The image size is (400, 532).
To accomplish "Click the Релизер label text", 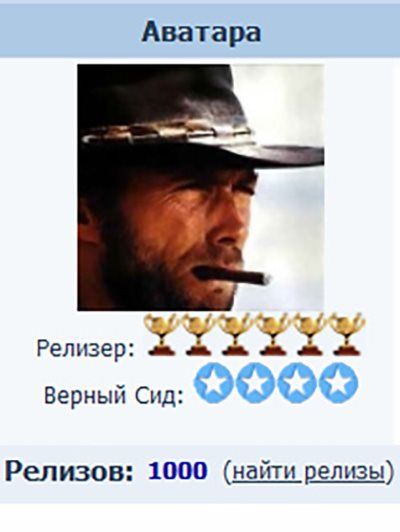I will 85,349.
